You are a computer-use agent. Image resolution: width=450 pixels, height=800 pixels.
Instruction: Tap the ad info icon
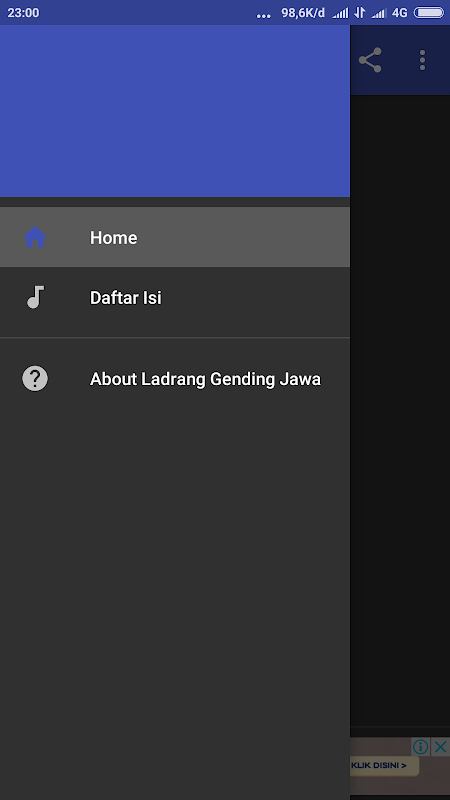pyautogui.click(x=420, y=747)
